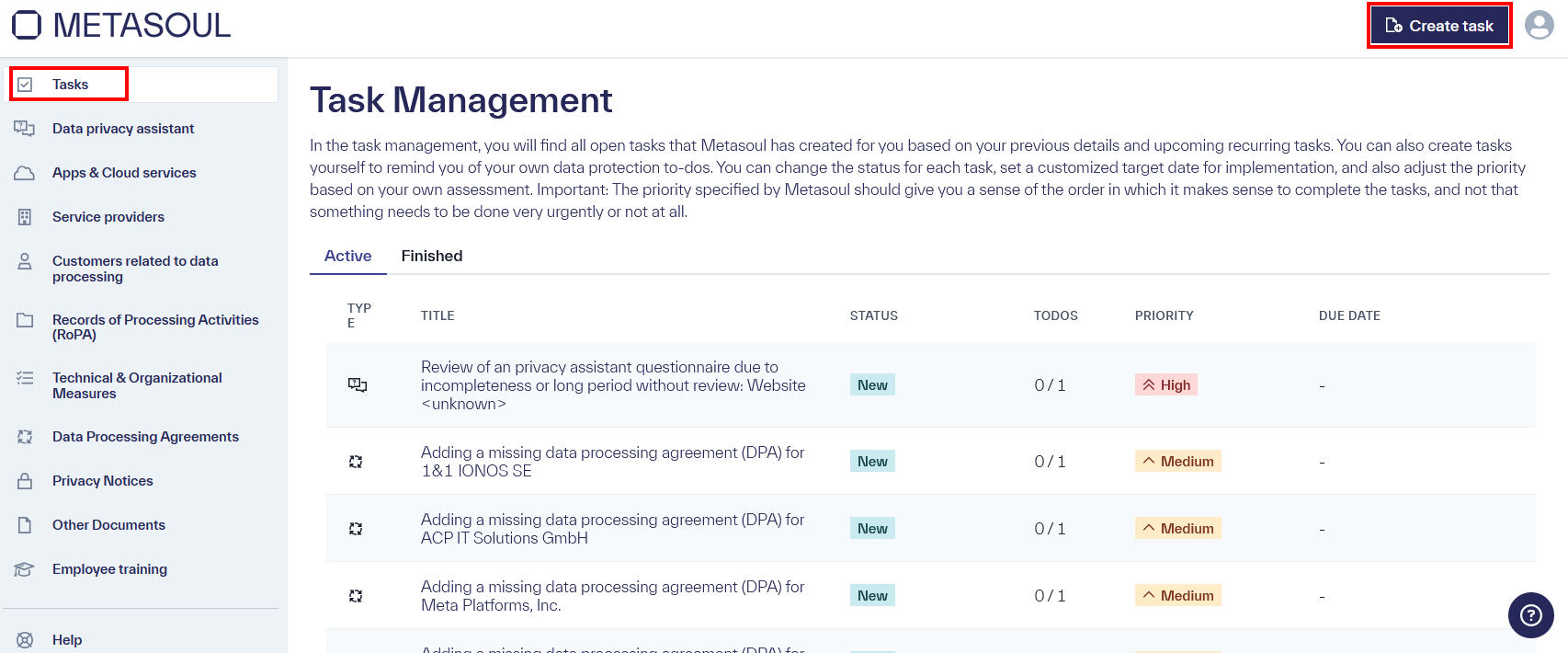Click the Other Documents file icon
This screenshot has width=1568, height=653.
(25, 525)
